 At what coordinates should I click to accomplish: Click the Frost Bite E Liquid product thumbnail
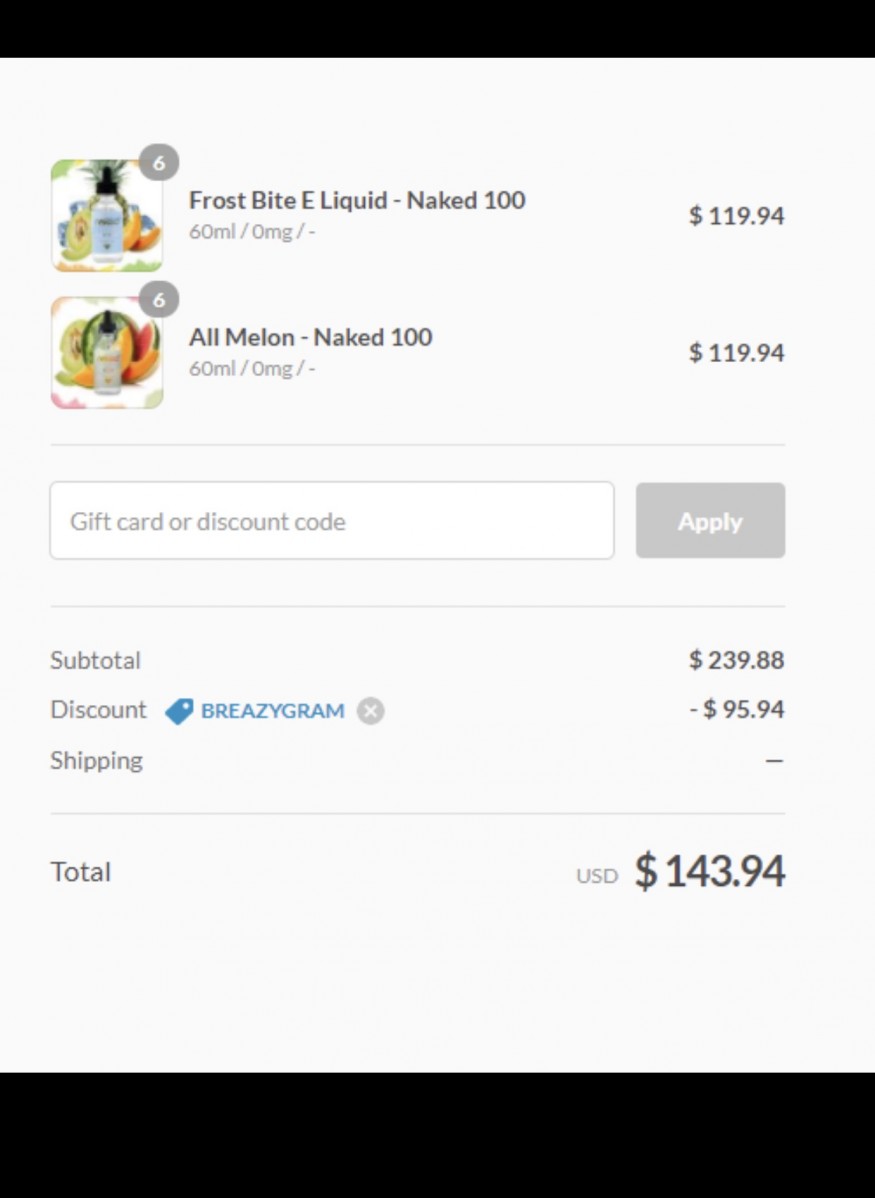[106, 216]
